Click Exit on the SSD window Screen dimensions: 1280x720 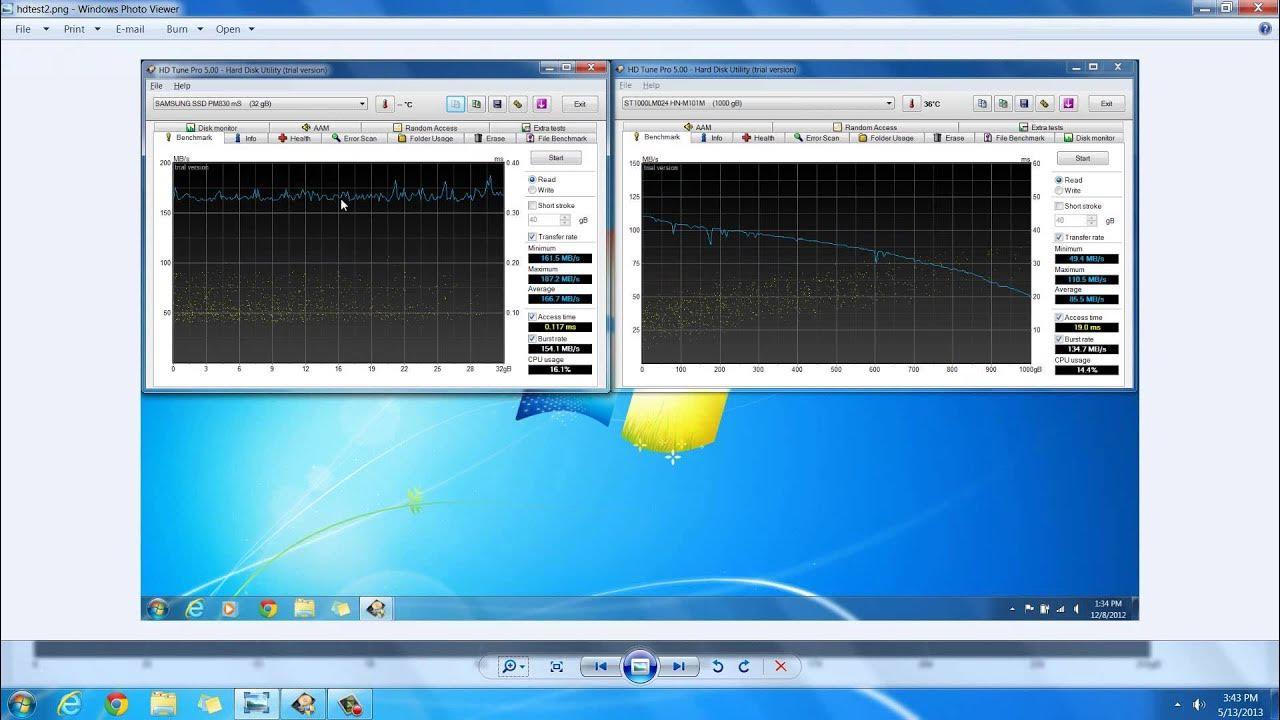point(580,103)
